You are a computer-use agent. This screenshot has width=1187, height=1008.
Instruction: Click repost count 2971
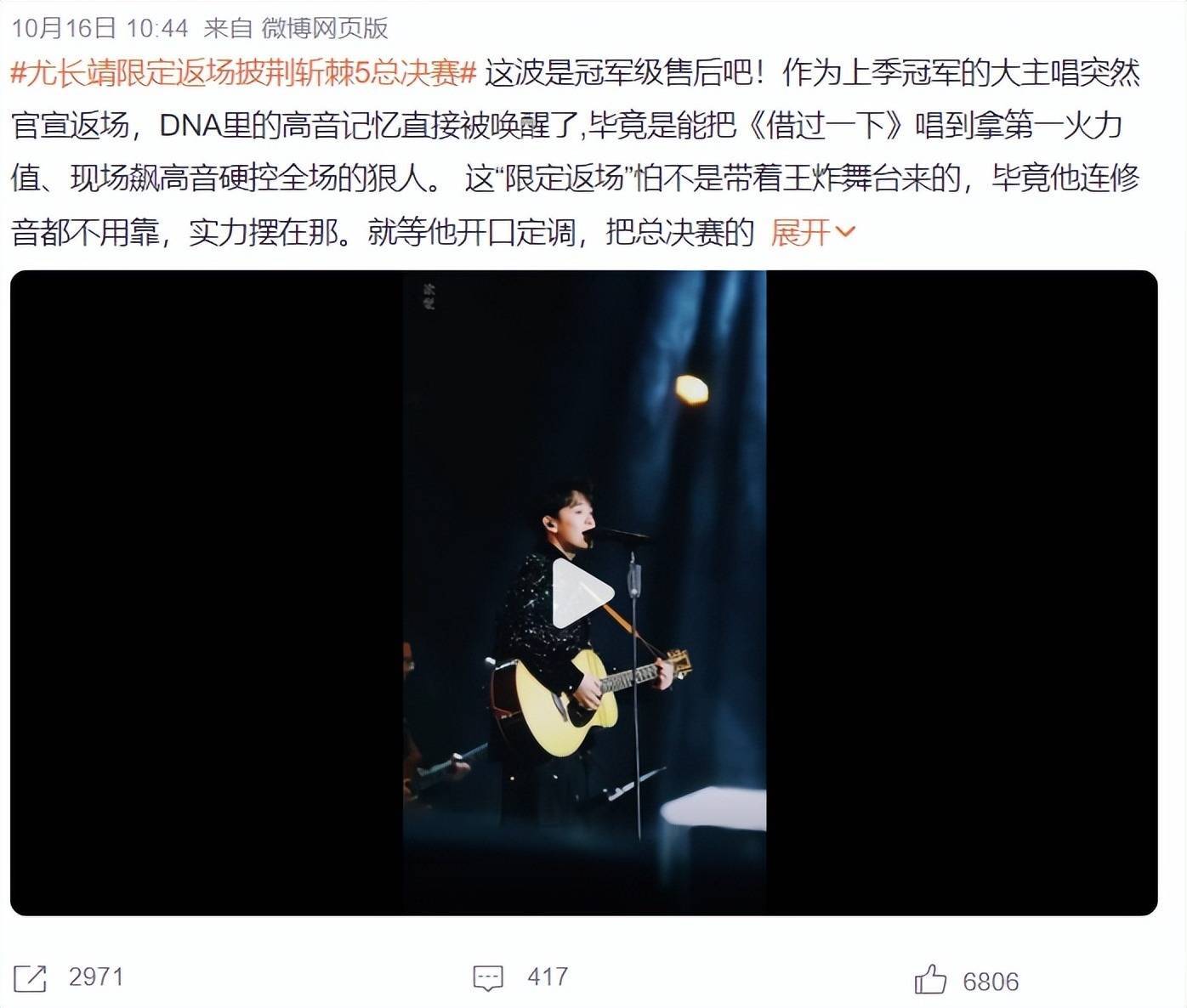(96, 977)
